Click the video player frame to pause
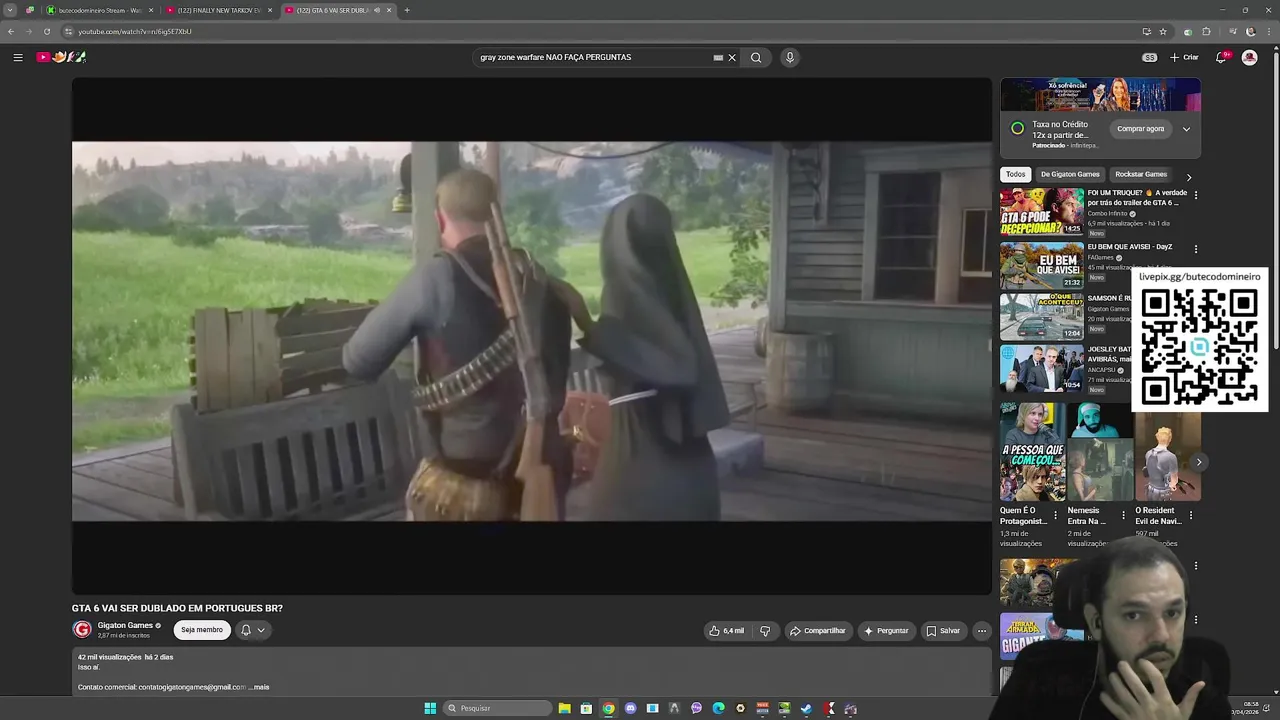1280x720 pixels. click(532, 336)
